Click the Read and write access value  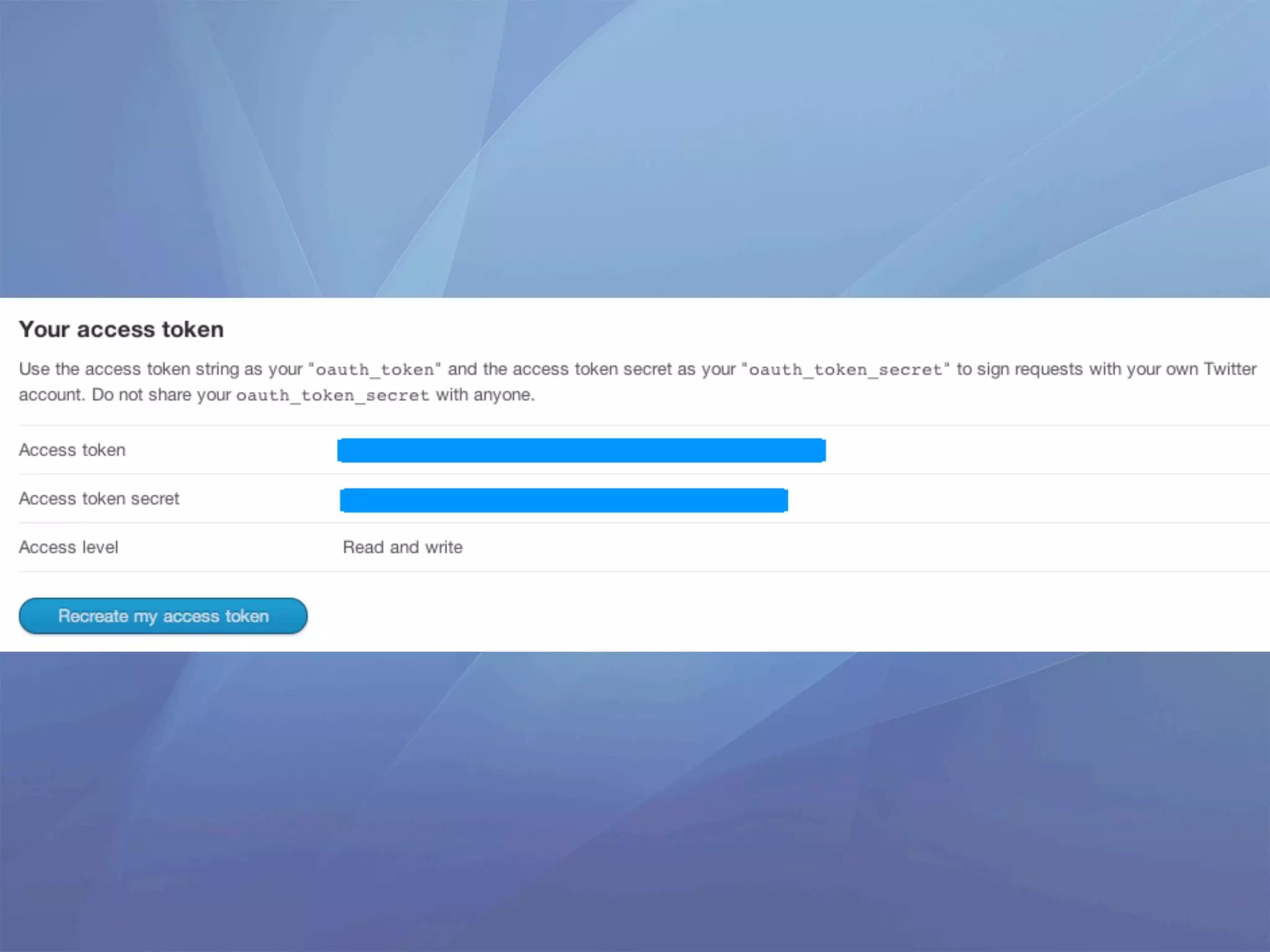point(402,547)
